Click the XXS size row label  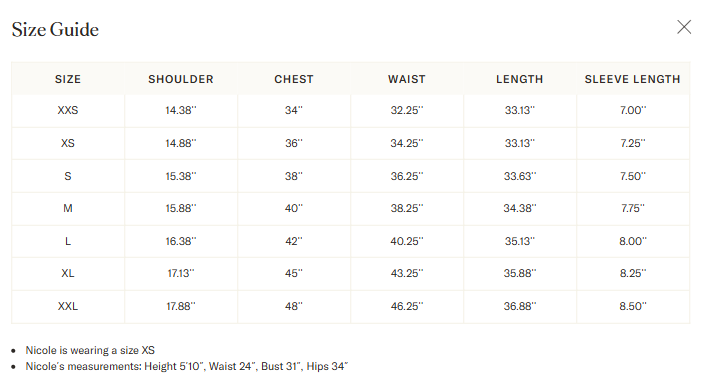[x=68, y=110]
